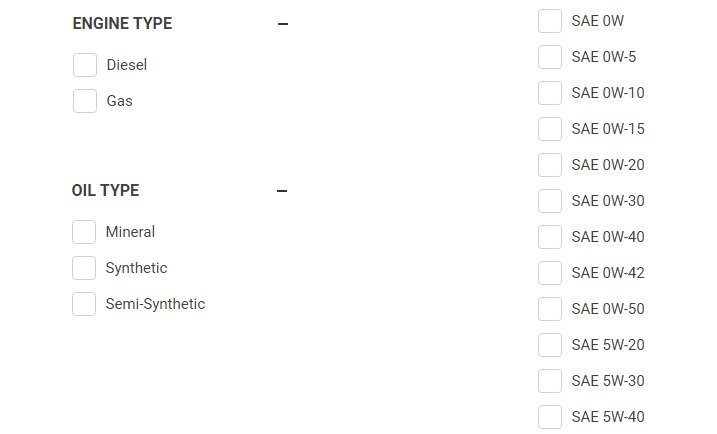Toggle the SAE 0W viscosity checkbox
This screenshot has height=434, width=717.
(550, 21)
